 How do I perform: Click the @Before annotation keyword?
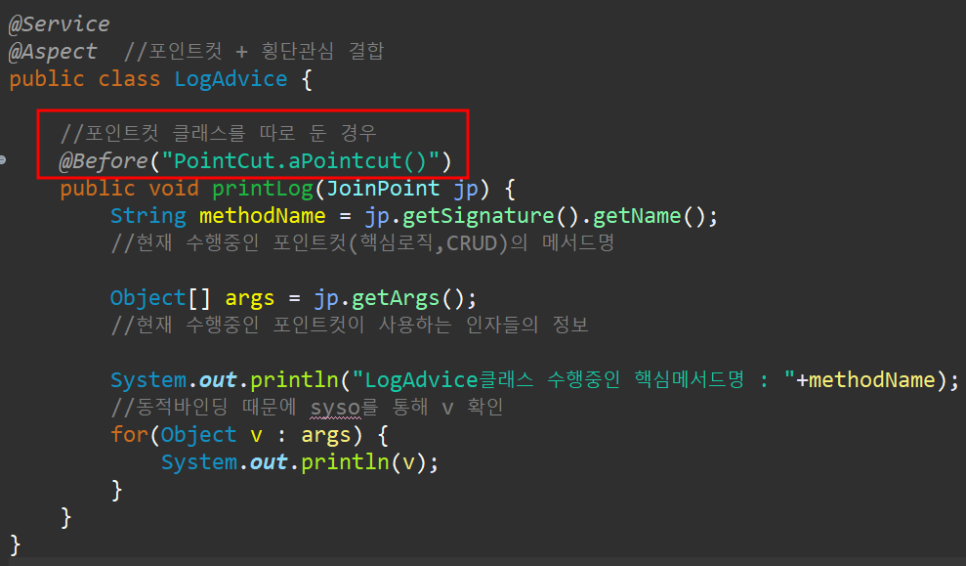coord(104,161)
